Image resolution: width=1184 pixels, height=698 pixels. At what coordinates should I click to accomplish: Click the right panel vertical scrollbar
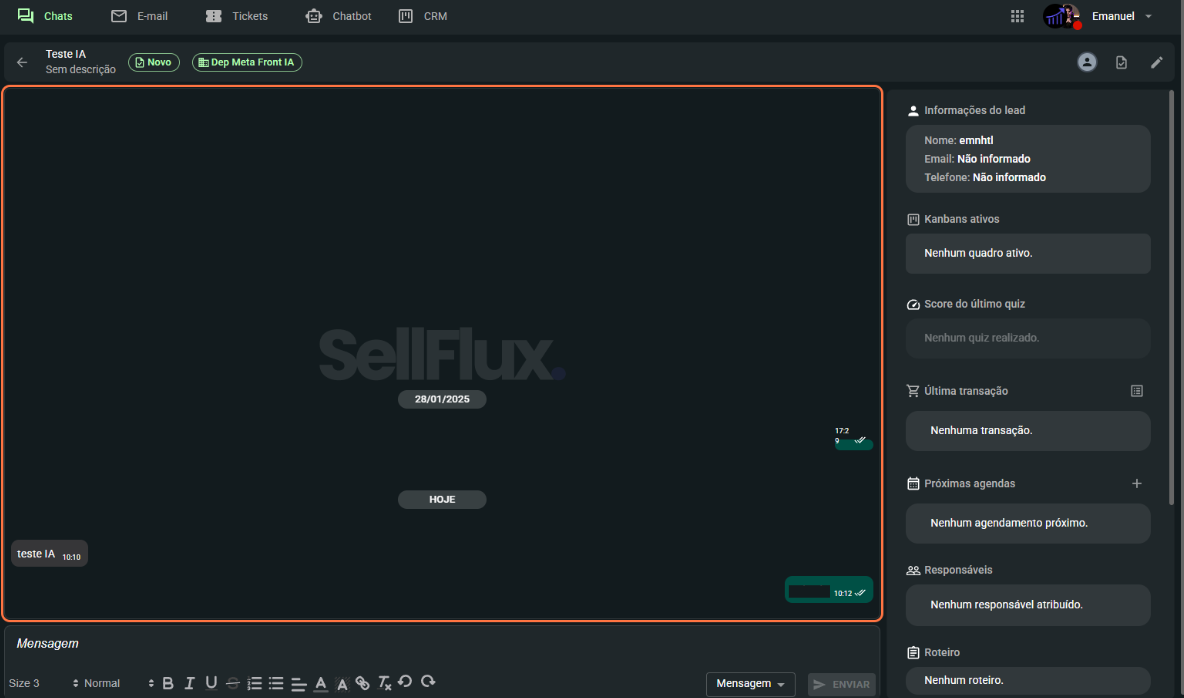coord(1171,298)
